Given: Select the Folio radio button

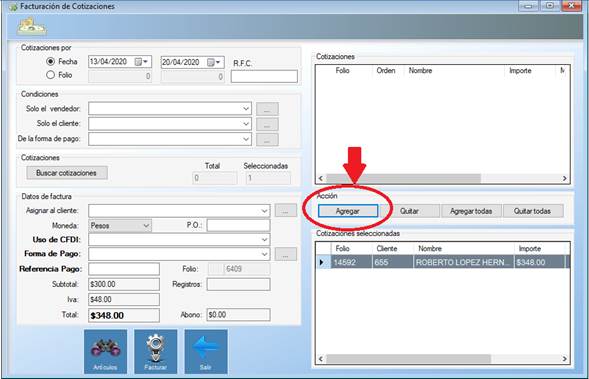Looking at the screenshot, I should point(50,75).
